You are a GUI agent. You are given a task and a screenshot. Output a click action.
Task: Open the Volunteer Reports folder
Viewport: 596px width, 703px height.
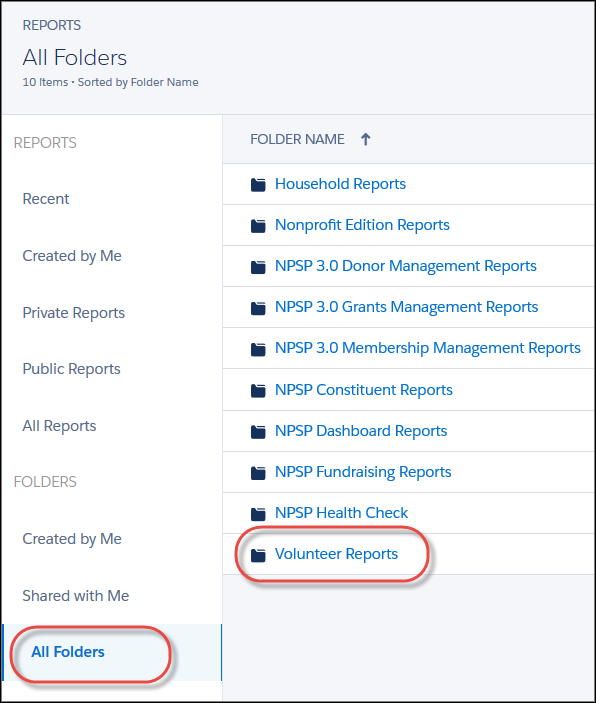click(336, 554)
